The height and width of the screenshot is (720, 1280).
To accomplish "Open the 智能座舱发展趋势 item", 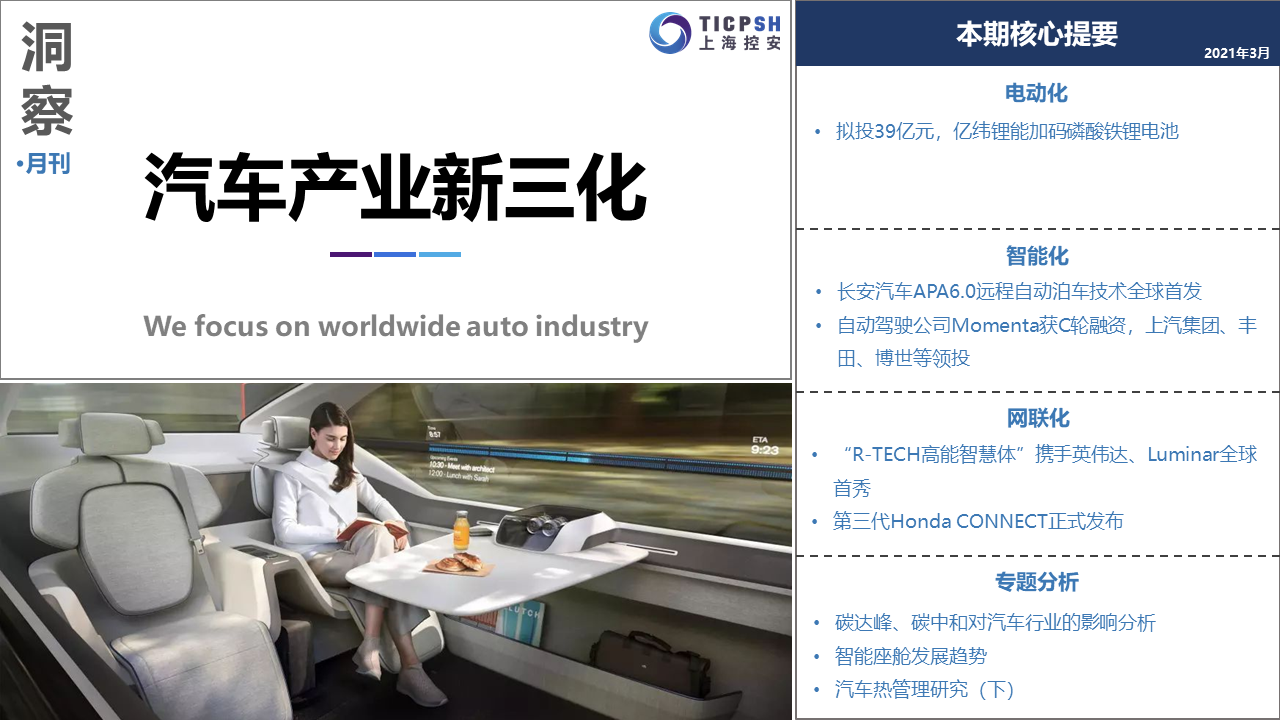I will [x=911, y=656].
